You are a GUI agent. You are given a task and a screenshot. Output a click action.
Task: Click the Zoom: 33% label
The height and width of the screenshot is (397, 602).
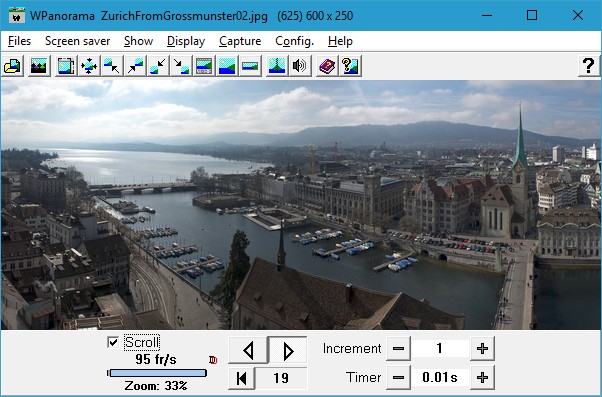[x=156, y=385]
